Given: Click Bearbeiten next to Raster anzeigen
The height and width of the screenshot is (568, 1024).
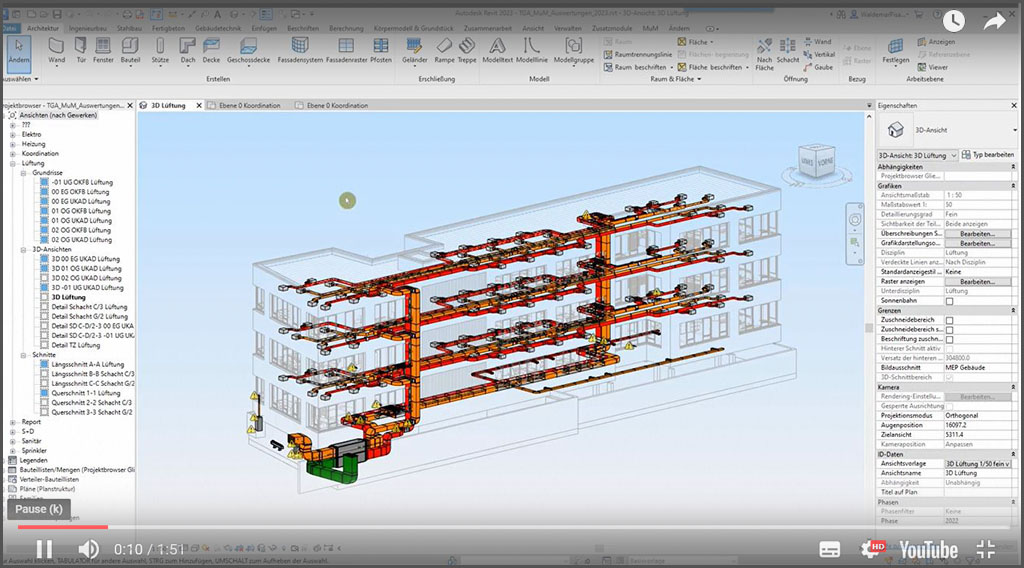Looking at the screenshot, I should point(977,282).
